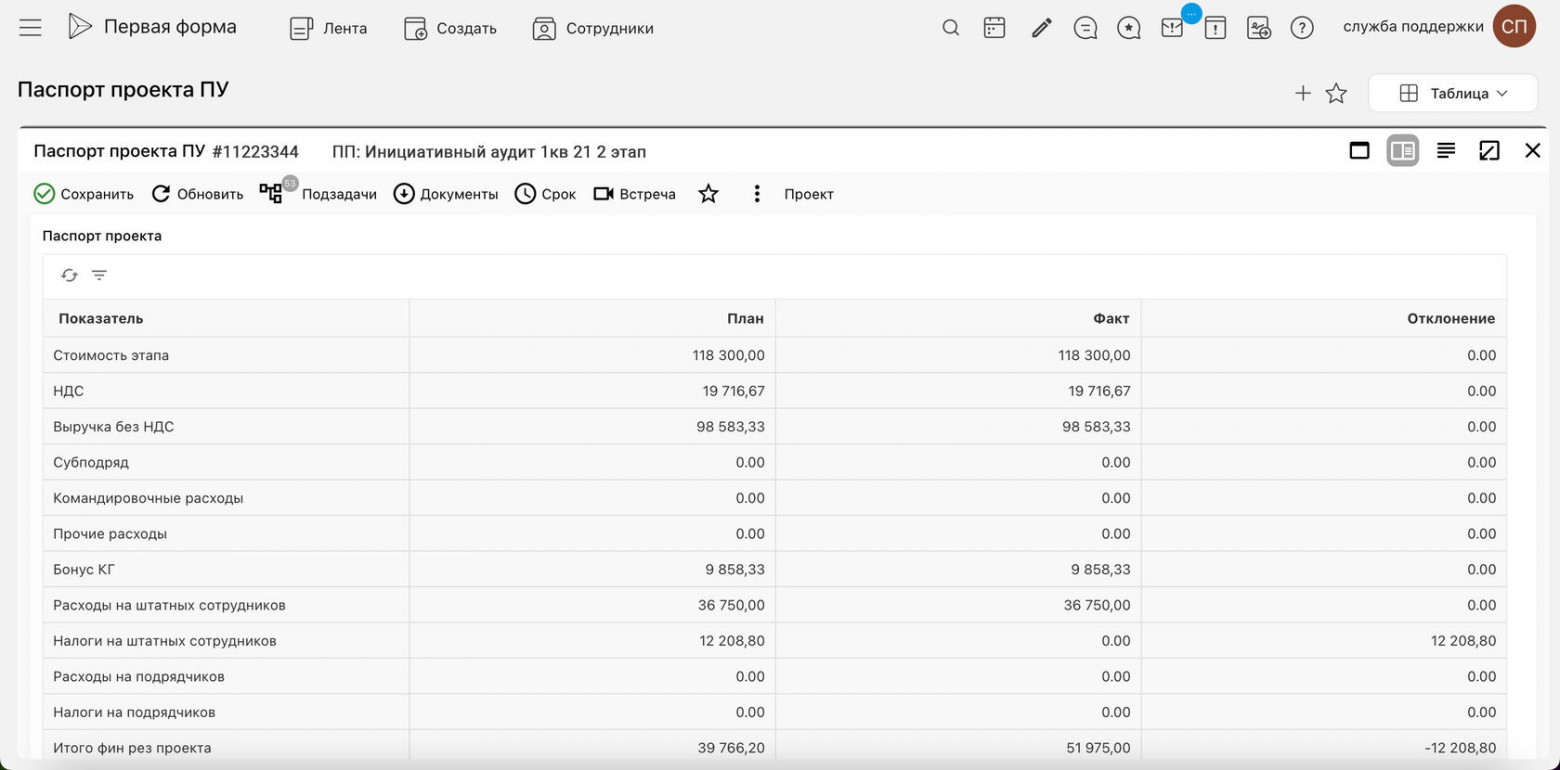Select the Итого фин рез проекта row label
The image size is (1560, 770).
[132, 748]
